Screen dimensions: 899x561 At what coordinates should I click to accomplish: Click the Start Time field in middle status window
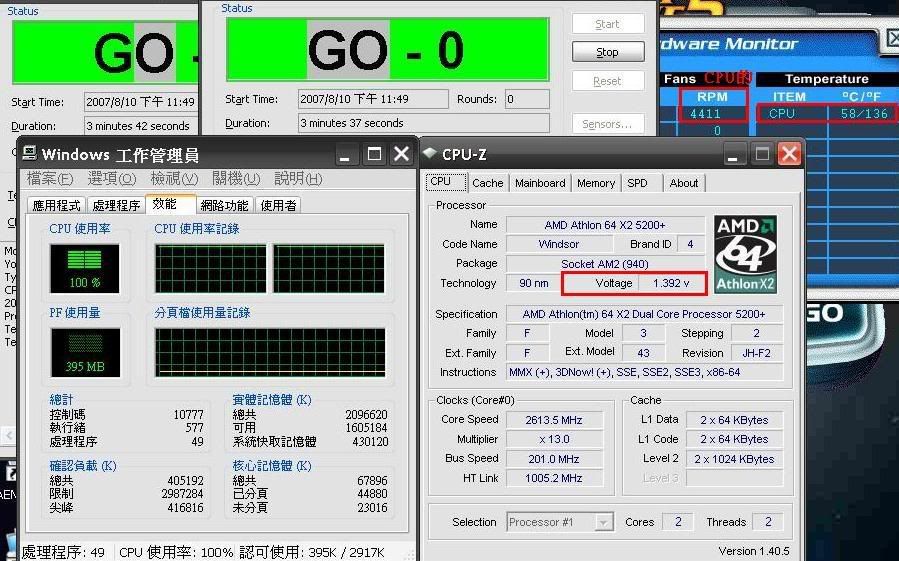(373, 99)
